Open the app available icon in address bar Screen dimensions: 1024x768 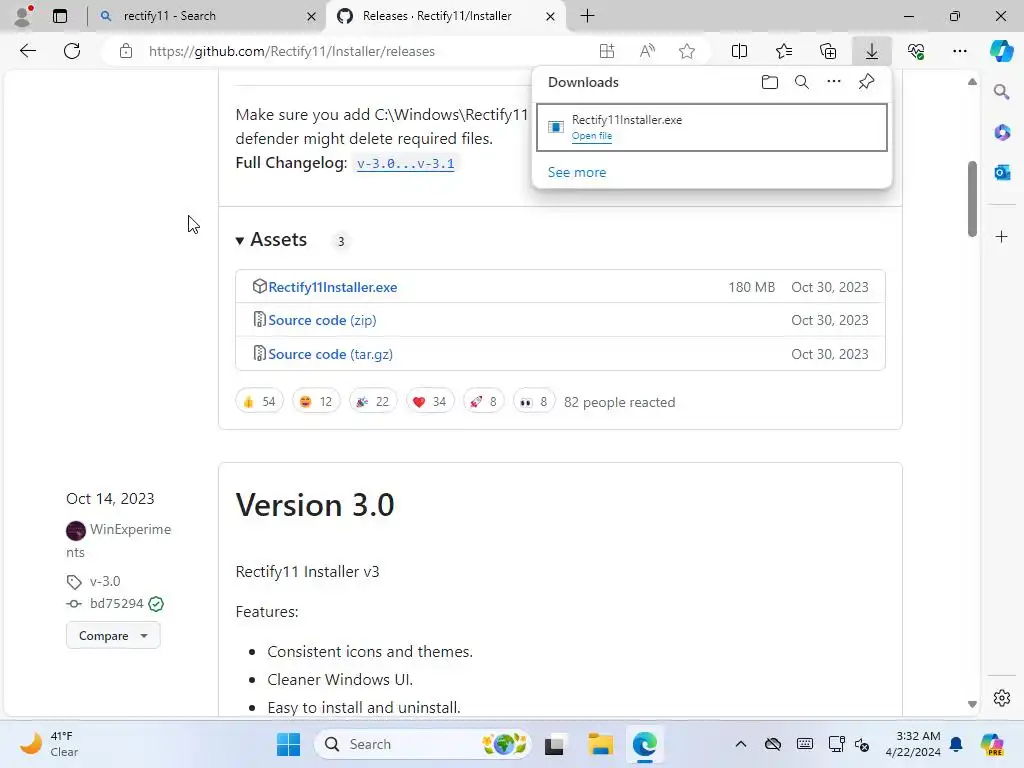[x=607, y=51]
